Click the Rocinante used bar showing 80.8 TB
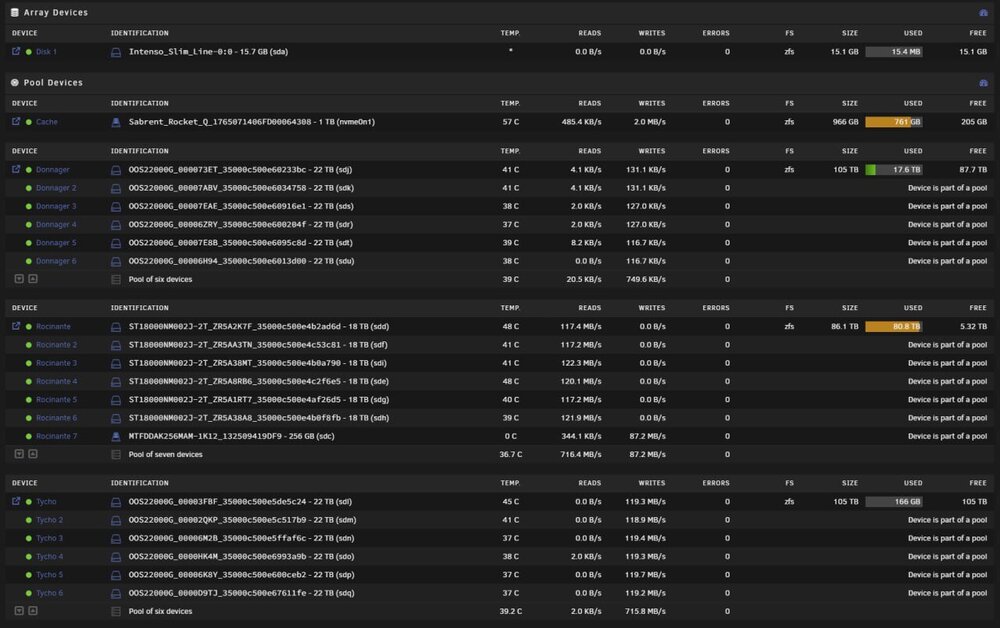 click(x=893, y=326)
